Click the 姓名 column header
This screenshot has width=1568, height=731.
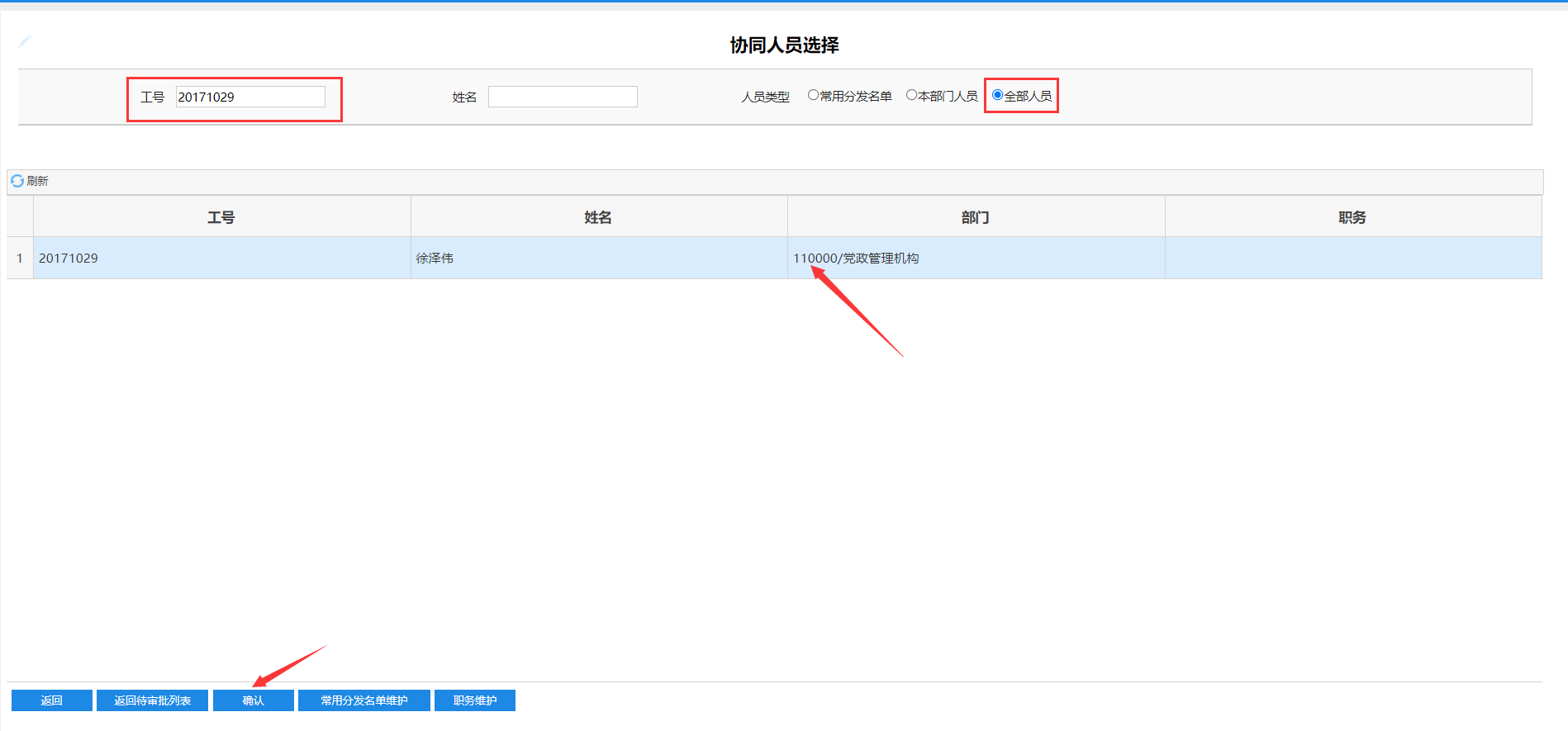[599, 217]
